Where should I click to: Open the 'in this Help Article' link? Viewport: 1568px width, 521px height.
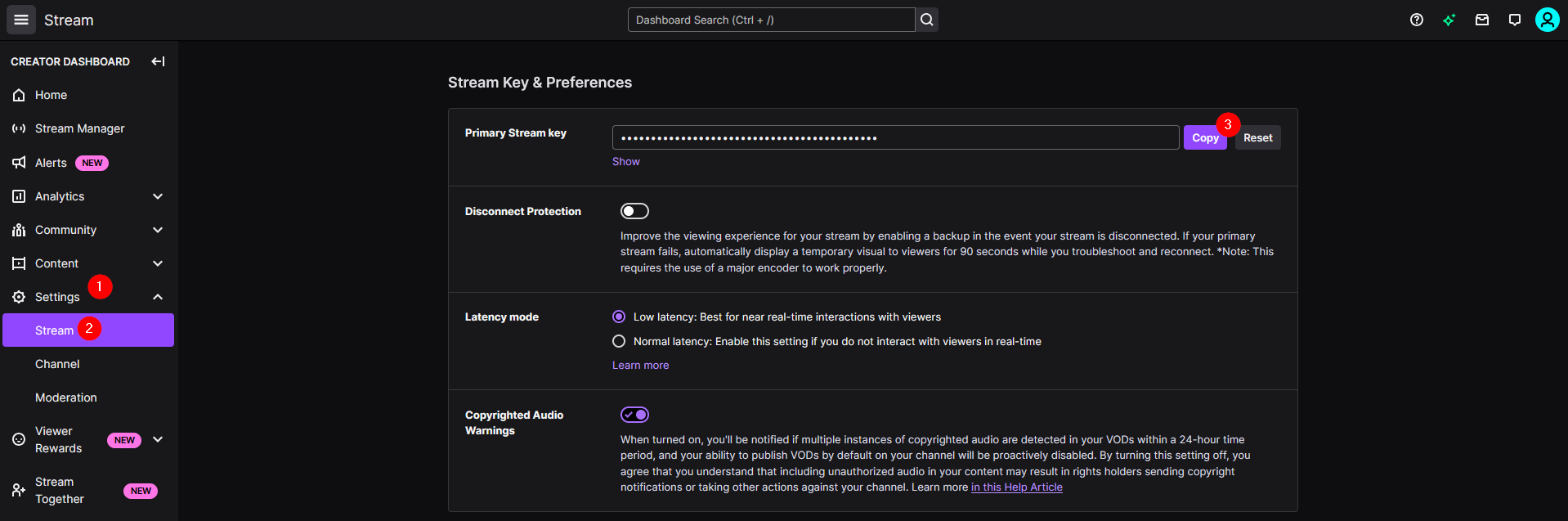[1017, 487]
